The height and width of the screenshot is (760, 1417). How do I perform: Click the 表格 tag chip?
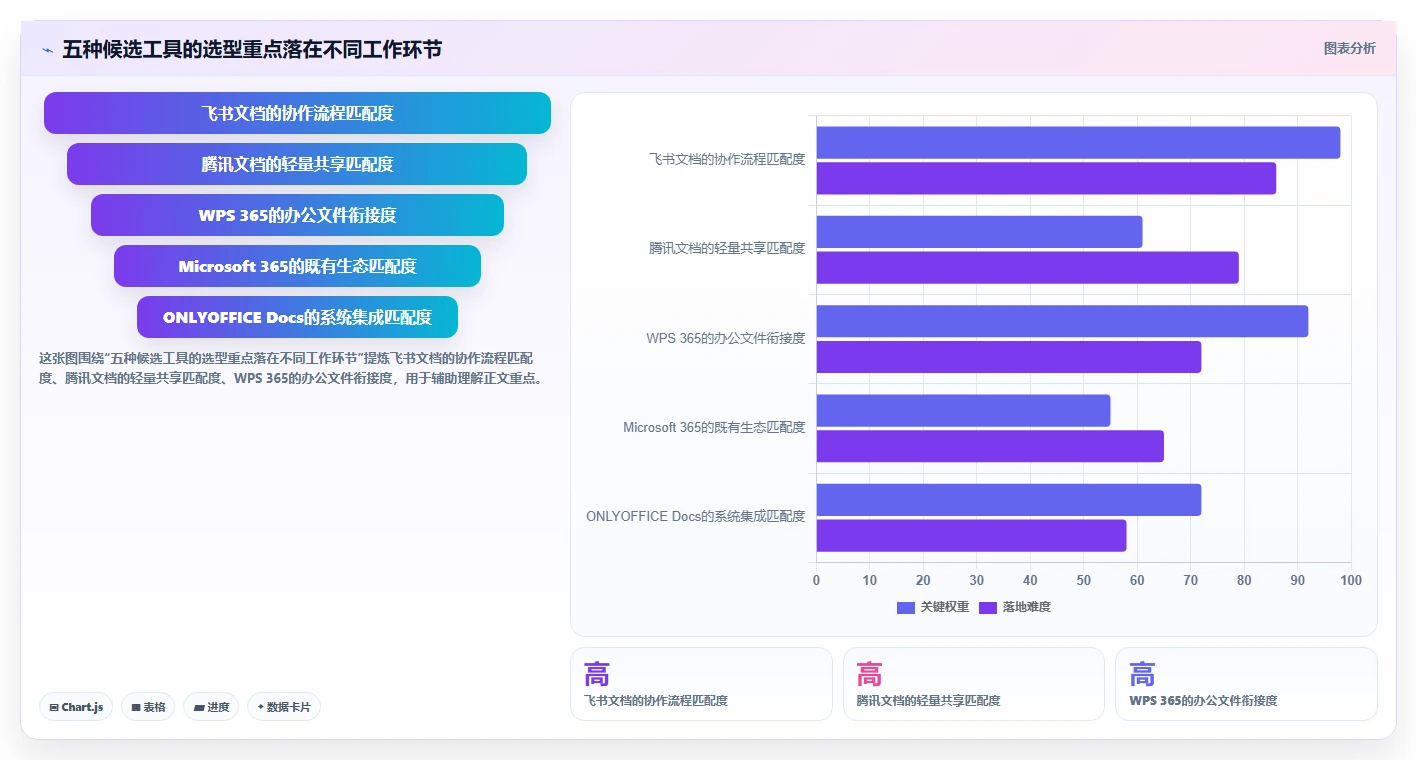point(148,707)
